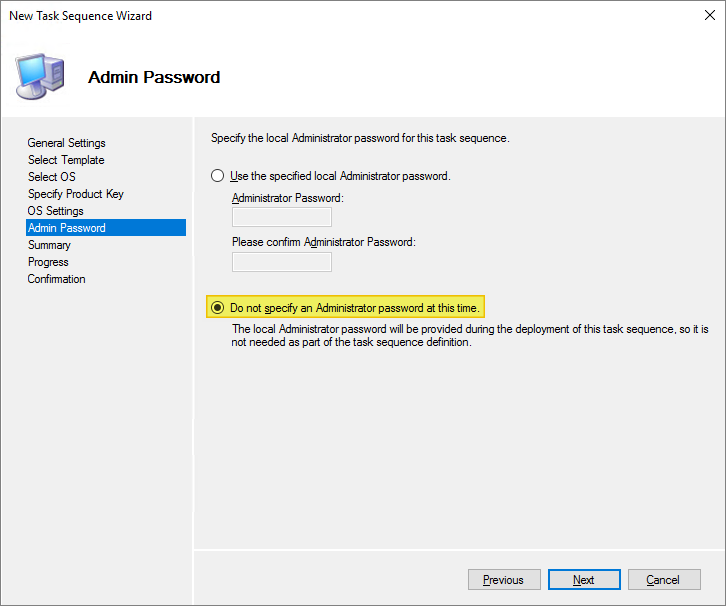Jump to the Select OS step
Viewport: 726px width, 606px height.
[51, 177]
